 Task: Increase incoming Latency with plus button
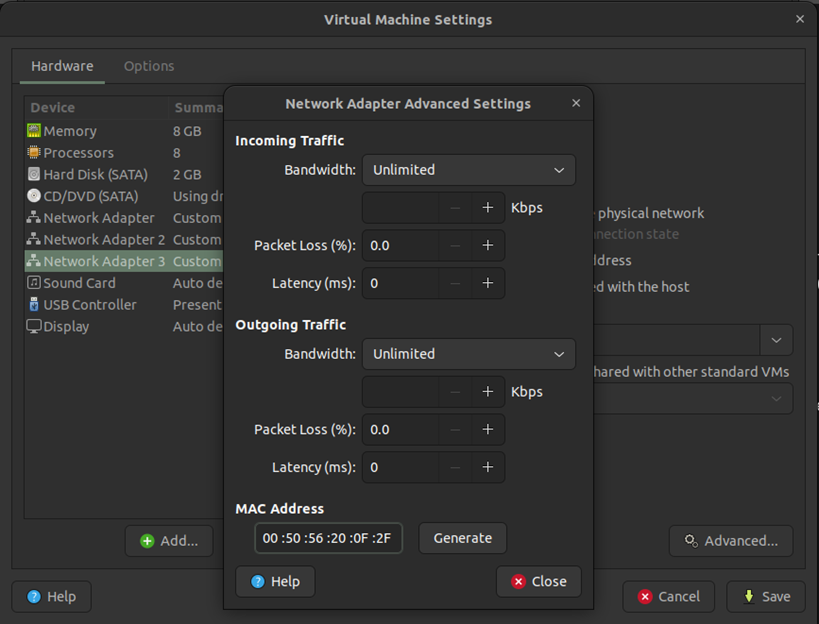click(488, 283)
